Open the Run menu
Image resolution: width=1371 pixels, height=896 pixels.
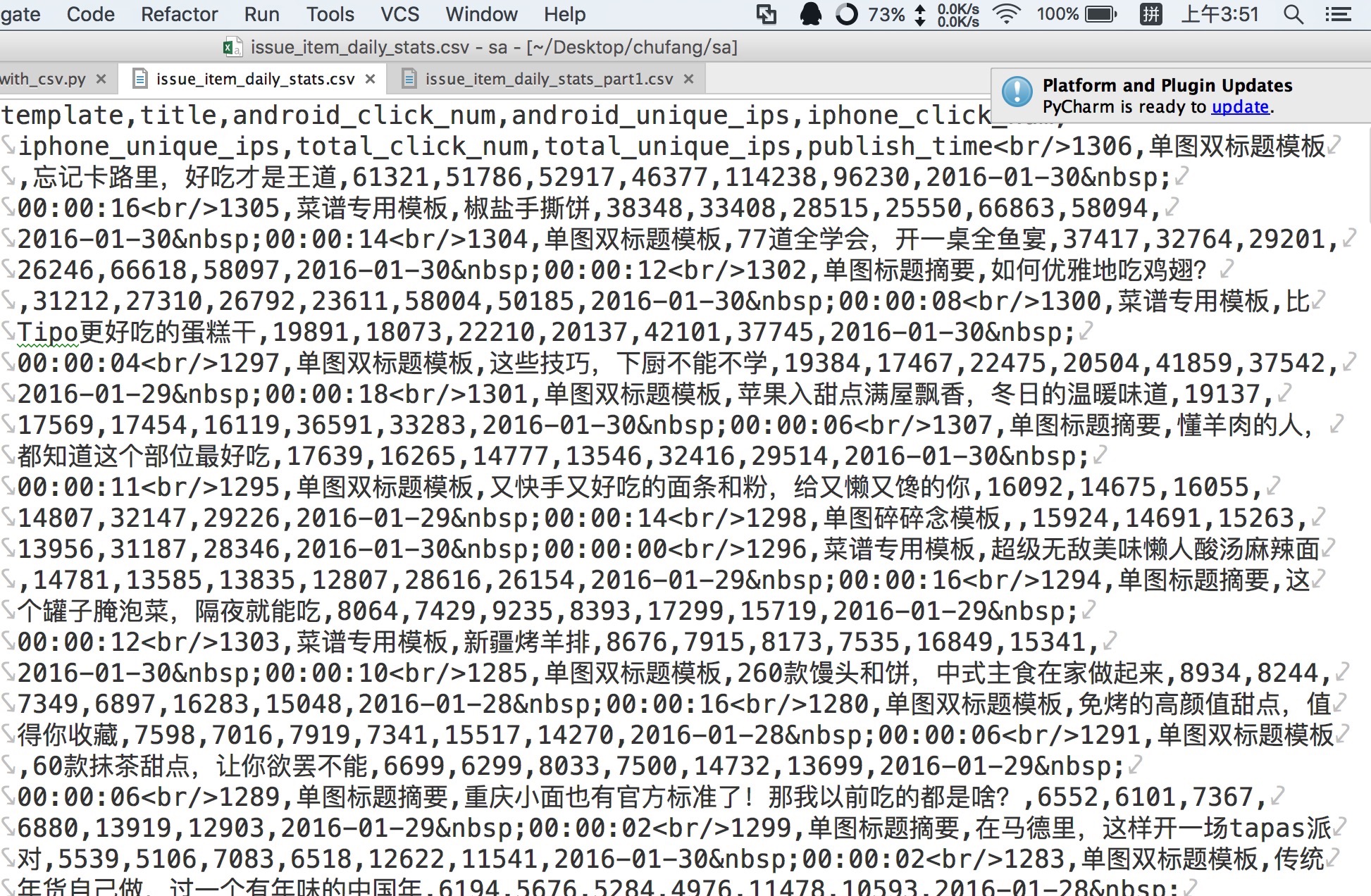262,14
